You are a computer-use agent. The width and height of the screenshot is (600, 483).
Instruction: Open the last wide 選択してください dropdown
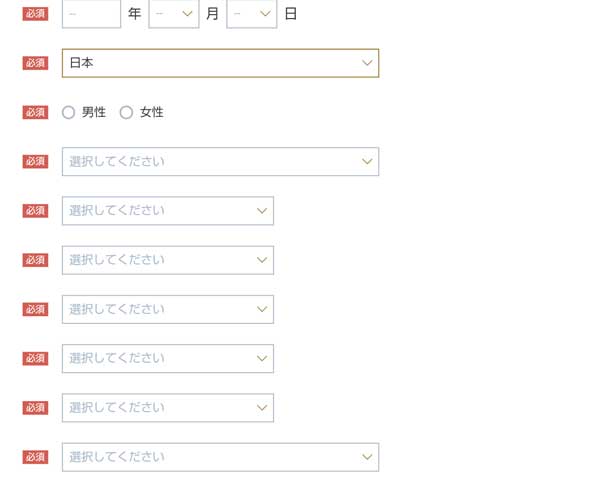coord(220,457)
